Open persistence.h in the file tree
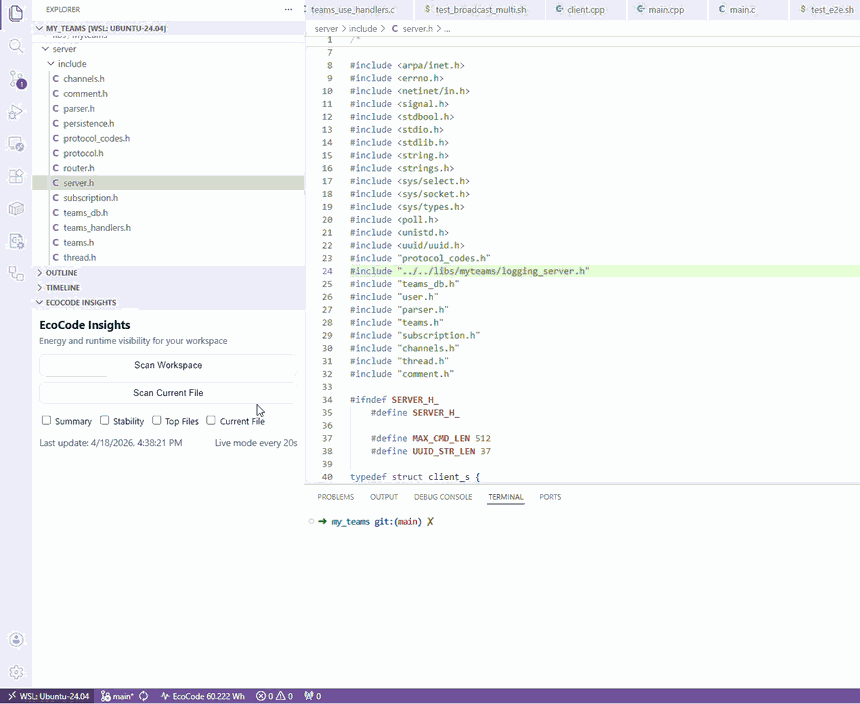This screenshot has width=860, height=704. pos(168,123)
